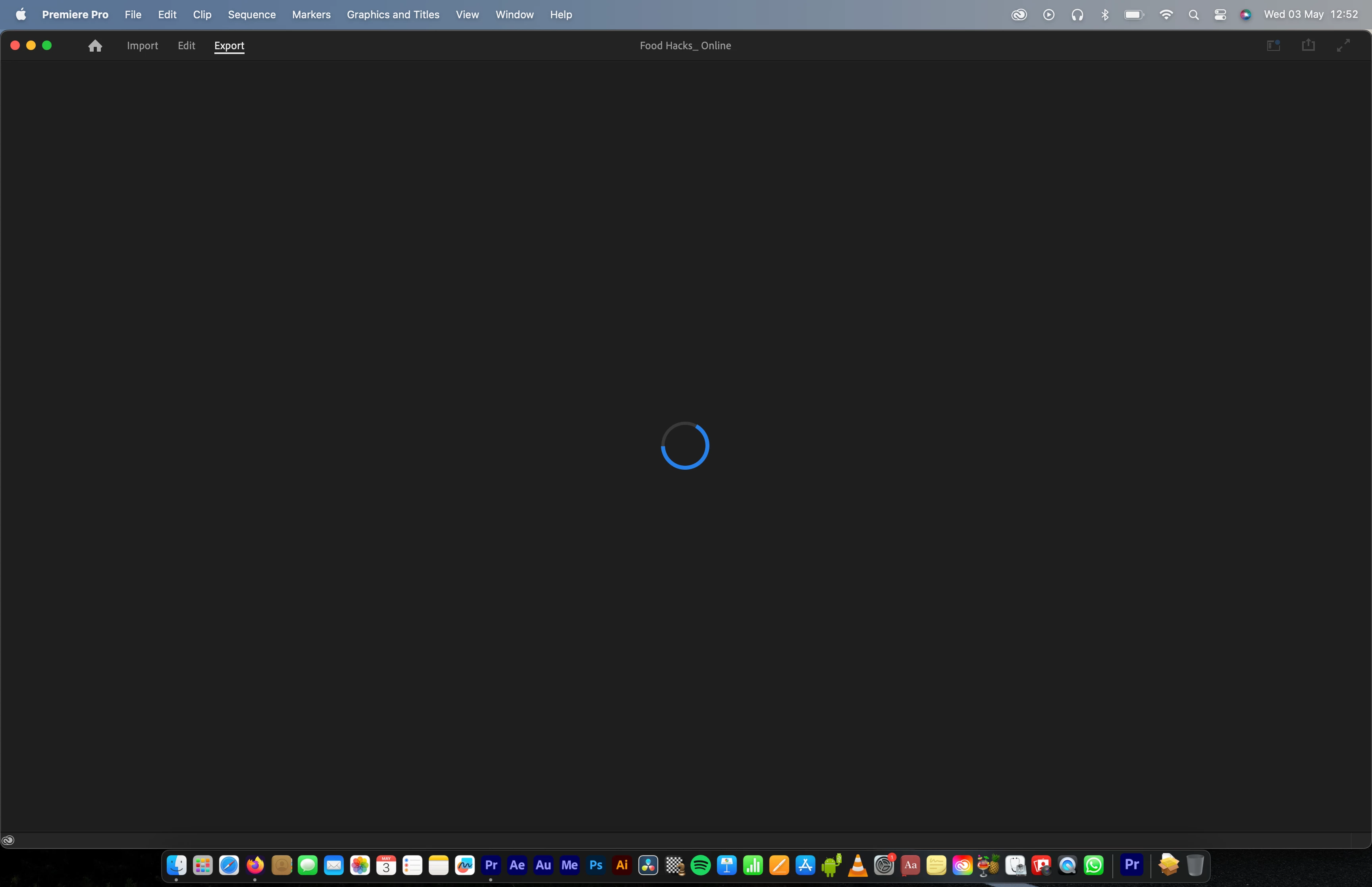Viewport: 1372px width, 887px height.
Task: Open the Clip menu
Action: pos(202,14)
